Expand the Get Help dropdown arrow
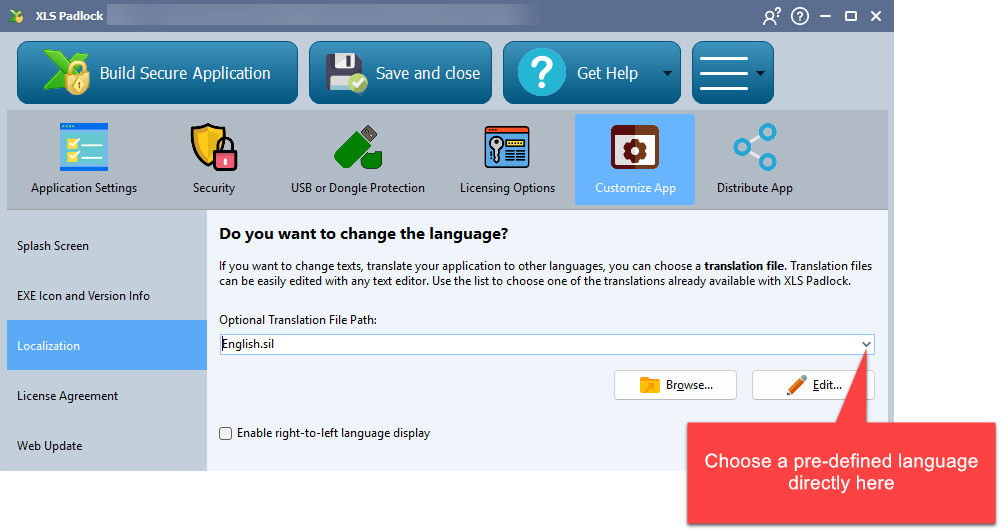The height and width of the screenshot is (532, 1002). coord(666,74)
